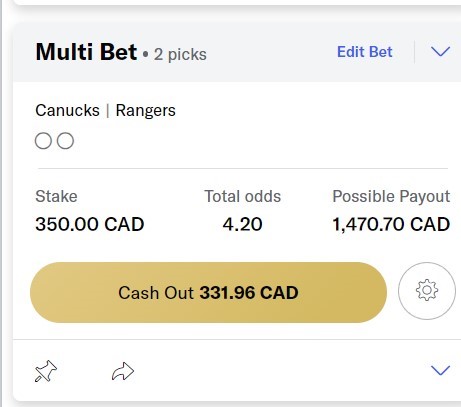Open Edit Bet
The width and height of the screenshot is (461, 407).
(365, 52)
